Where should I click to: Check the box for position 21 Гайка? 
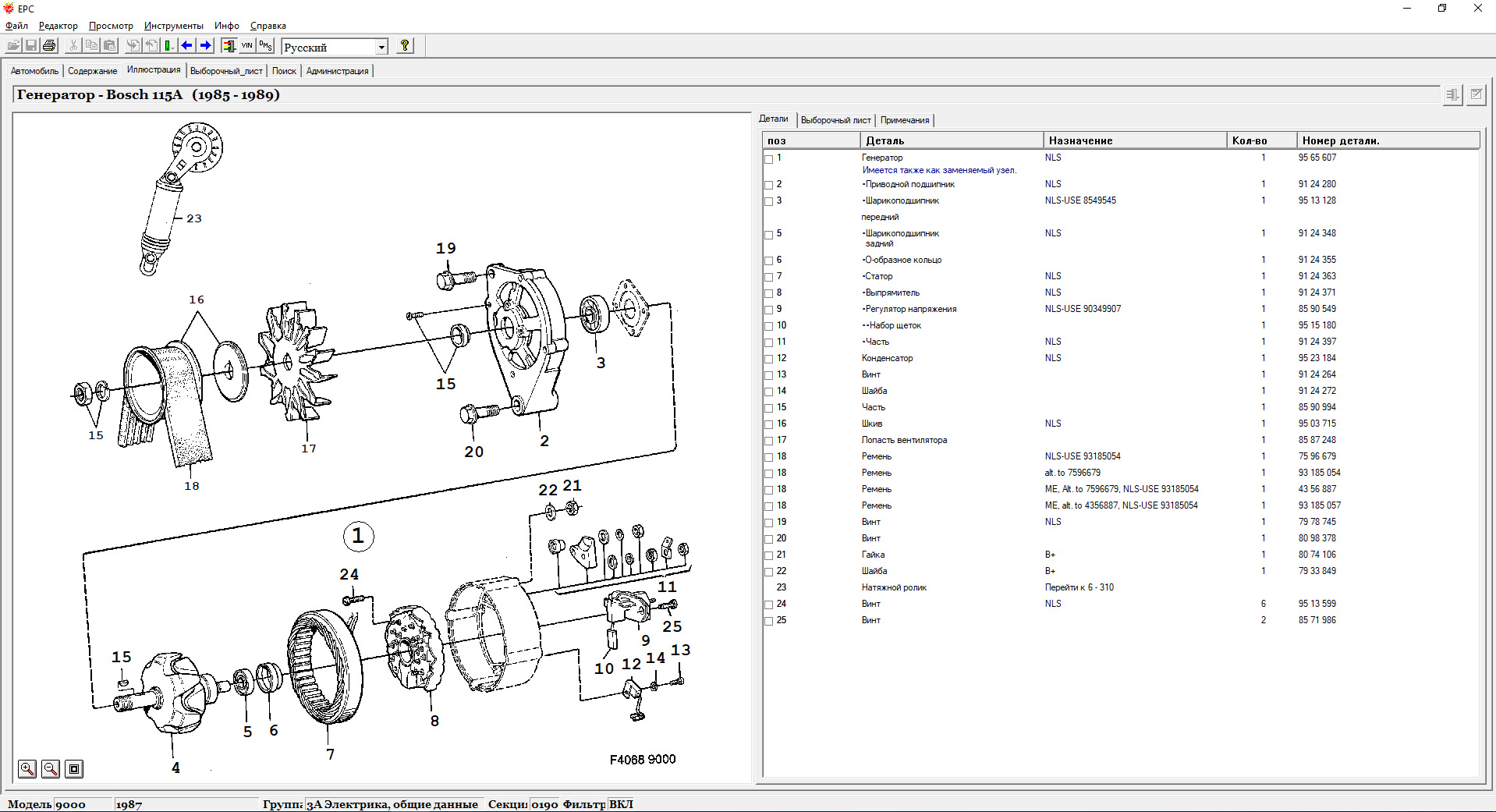coord(768,555)
